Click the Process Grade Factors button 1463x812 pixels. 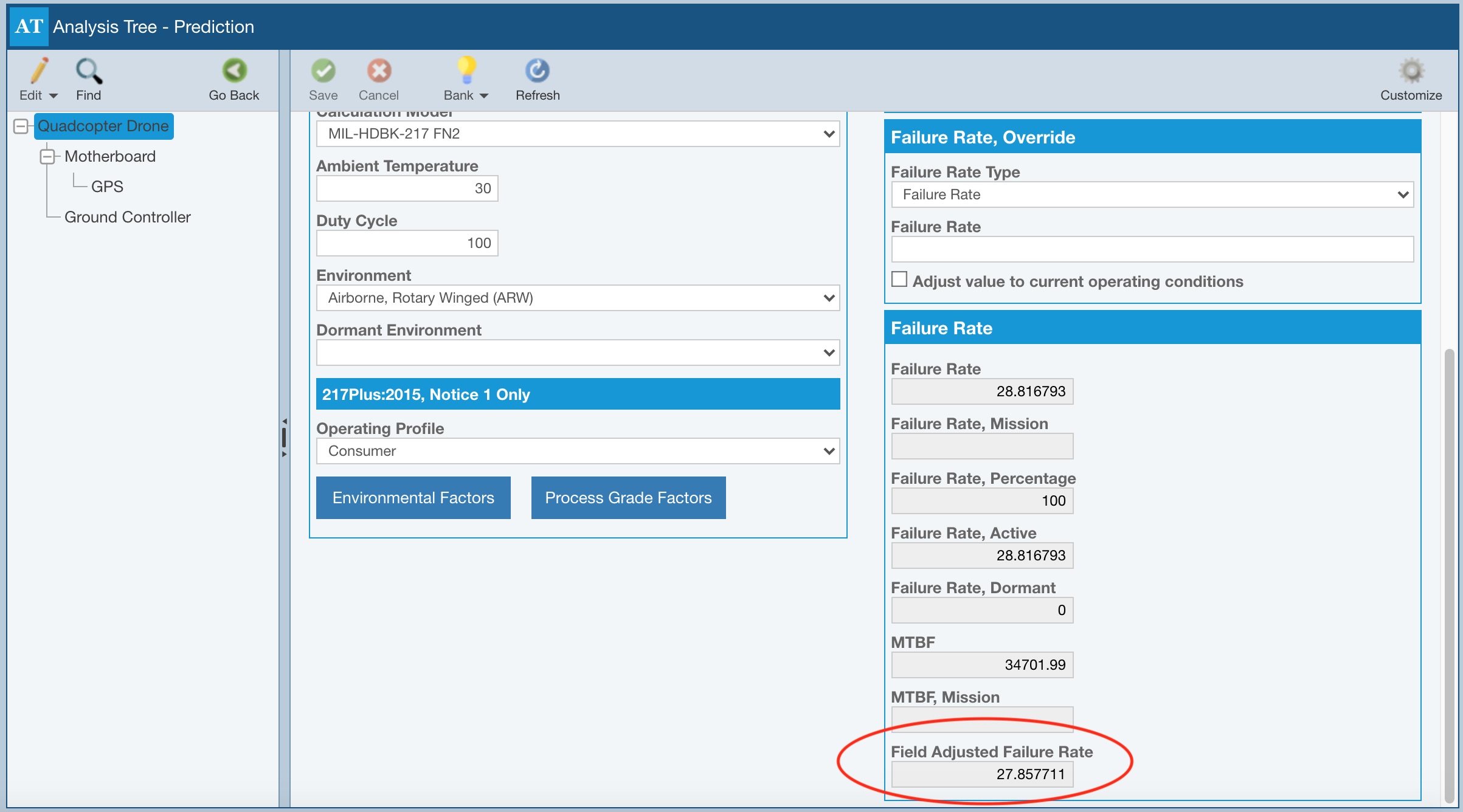coord(628,498)
